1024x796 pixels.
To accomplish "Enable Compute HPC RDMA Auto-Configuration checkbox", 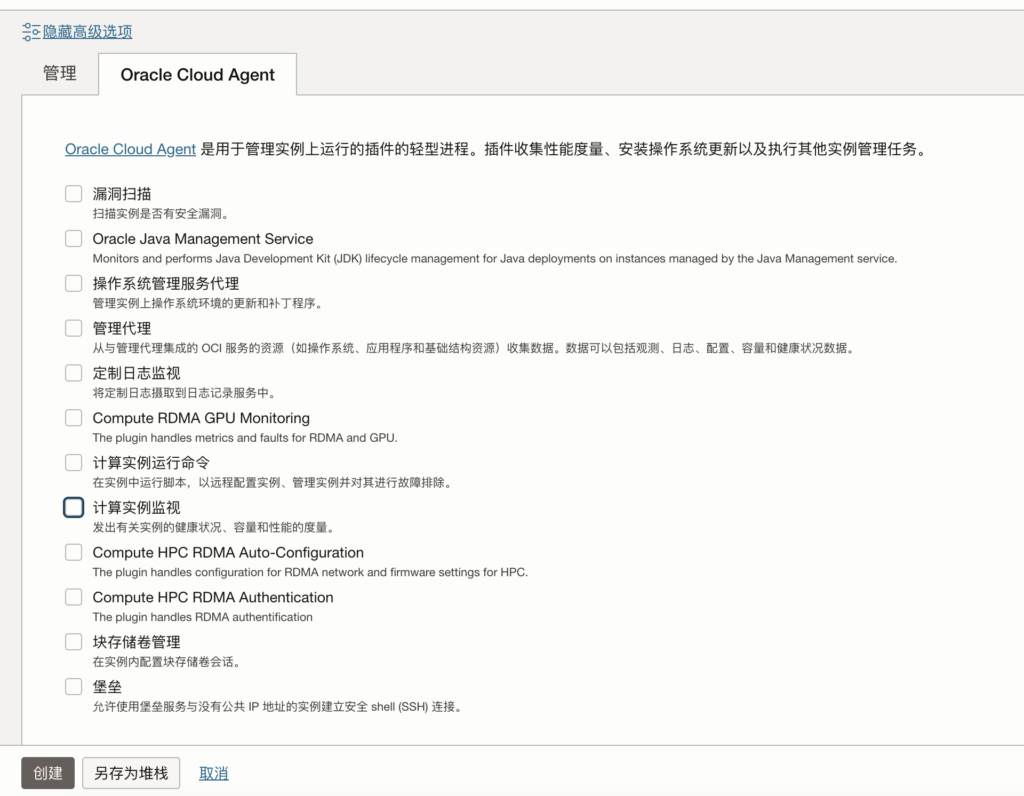I will 74,552.
